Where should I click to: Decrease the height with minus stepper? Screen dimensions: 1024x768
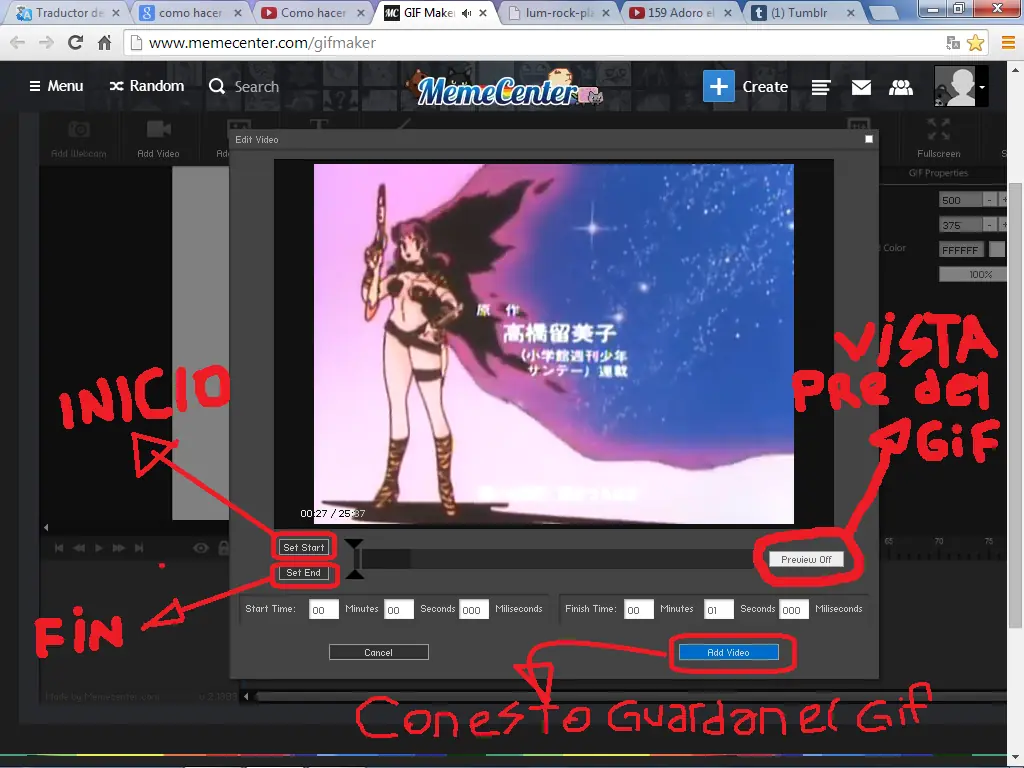[990, 225]
